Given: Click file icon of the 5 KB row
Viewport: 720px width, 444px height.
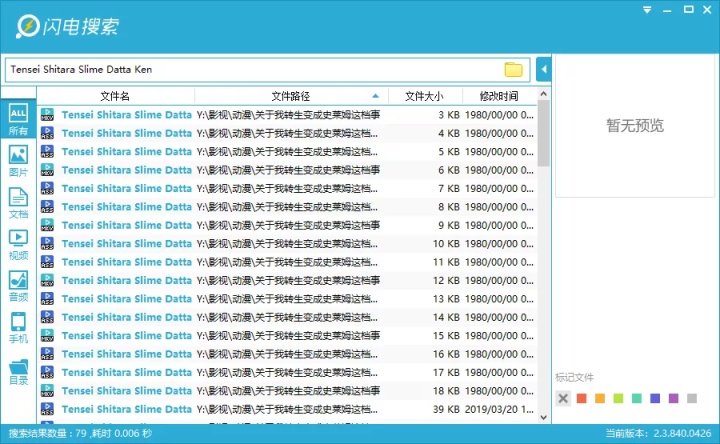Looking at the screenshot, I should [47, 151].
